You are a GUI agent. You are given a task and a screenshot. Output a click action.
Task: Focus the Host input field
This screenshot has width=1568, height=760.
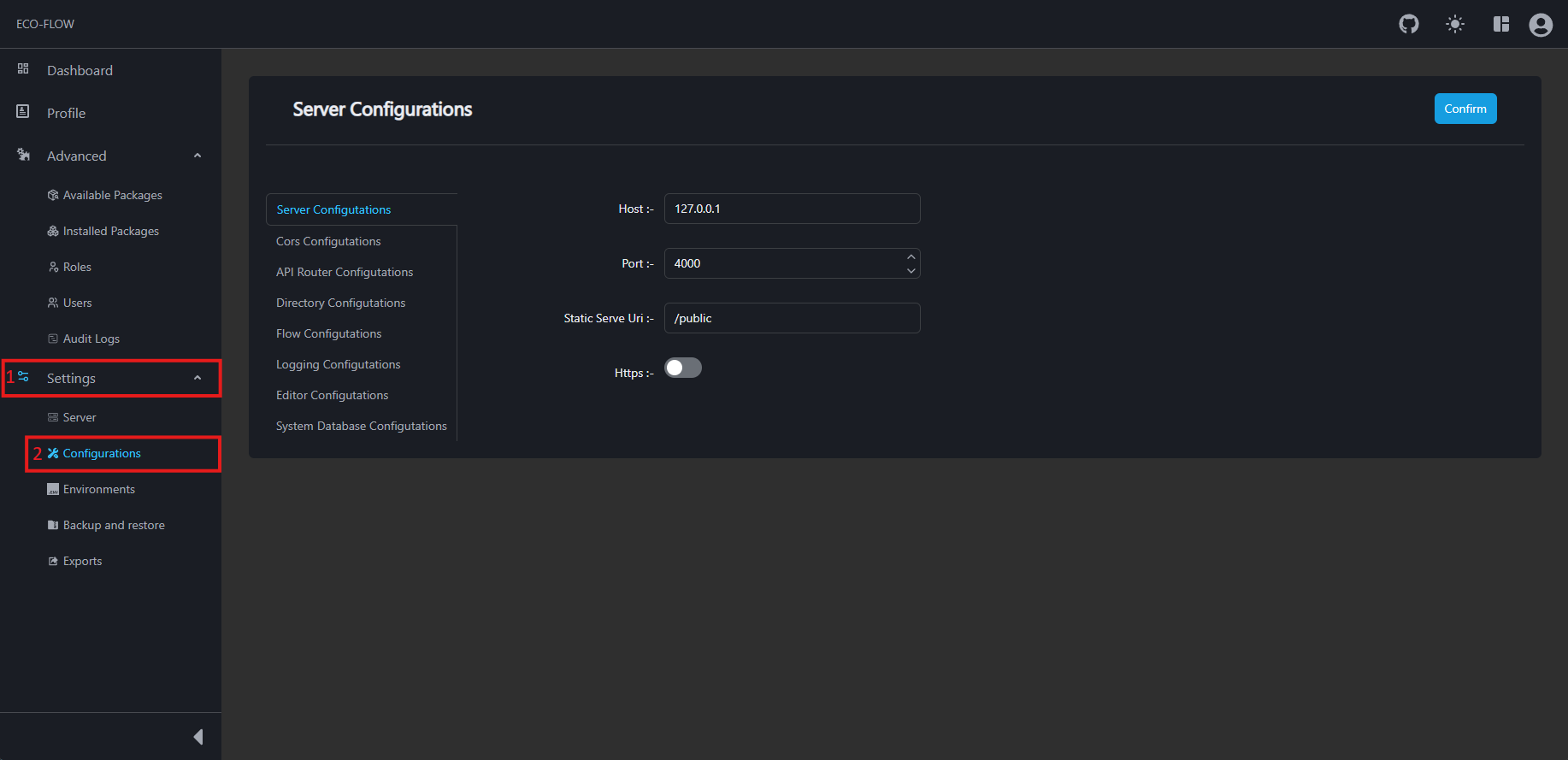(x=793, y=209)
